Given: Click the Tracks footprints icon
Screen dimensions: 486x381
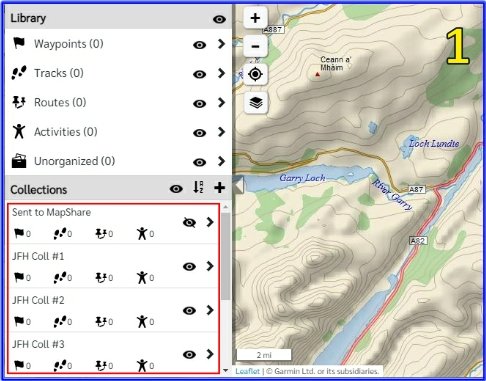Looking at the screenshot, I should 19,73.
